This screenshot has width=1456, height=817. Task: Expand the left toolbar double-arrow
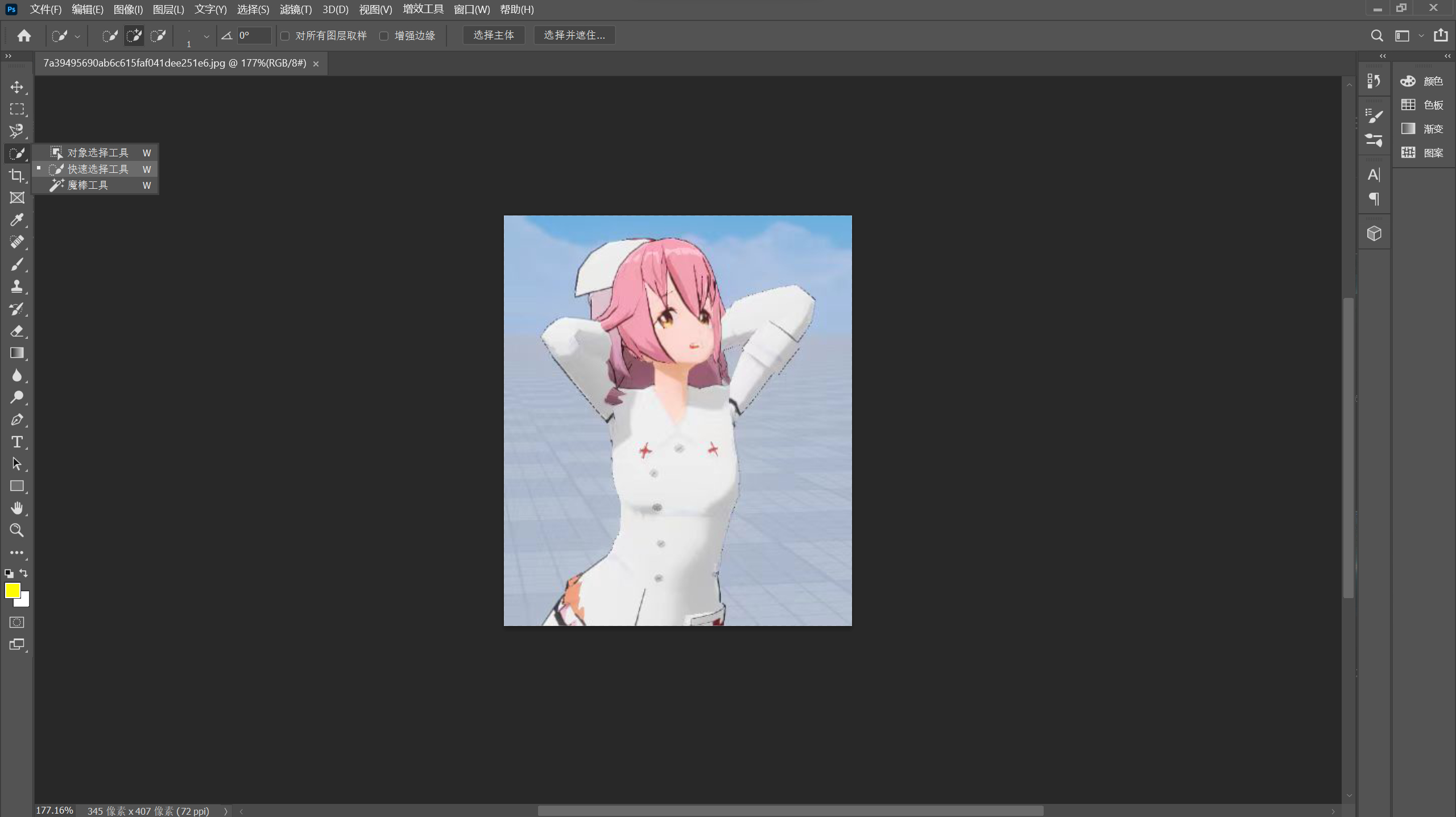[x=8, y=56]
